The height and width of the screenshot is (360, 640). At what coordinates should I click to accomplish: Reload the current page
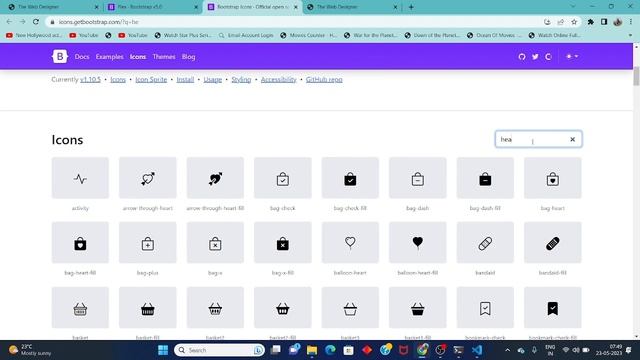coord(36,22)
